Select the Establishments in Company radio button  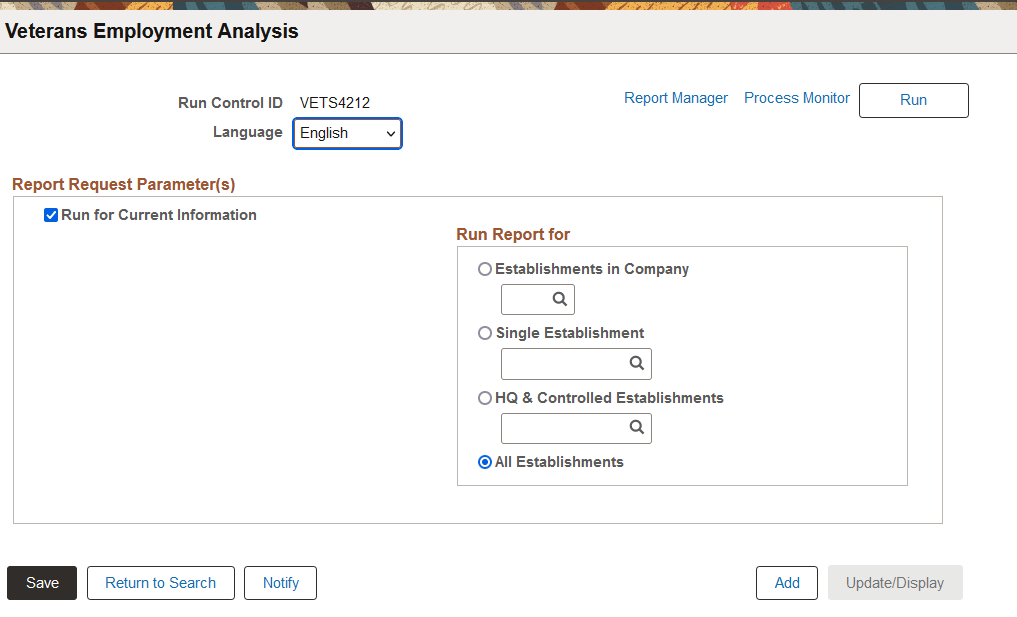485,269
